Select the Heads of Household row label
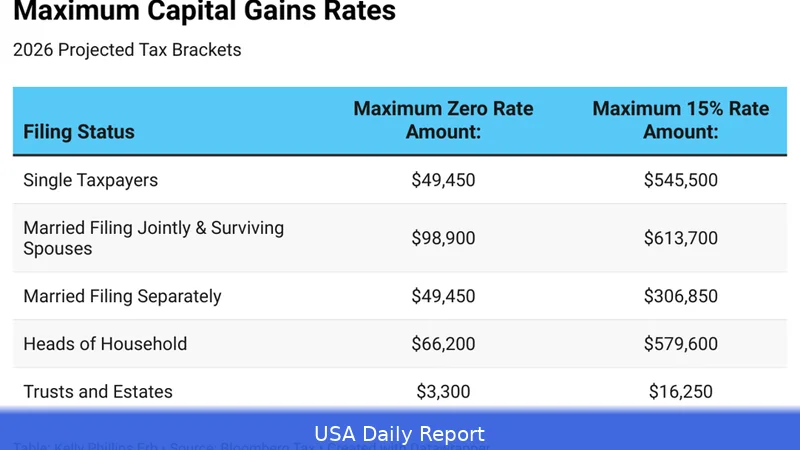The image size is (800, 450). 105,344
